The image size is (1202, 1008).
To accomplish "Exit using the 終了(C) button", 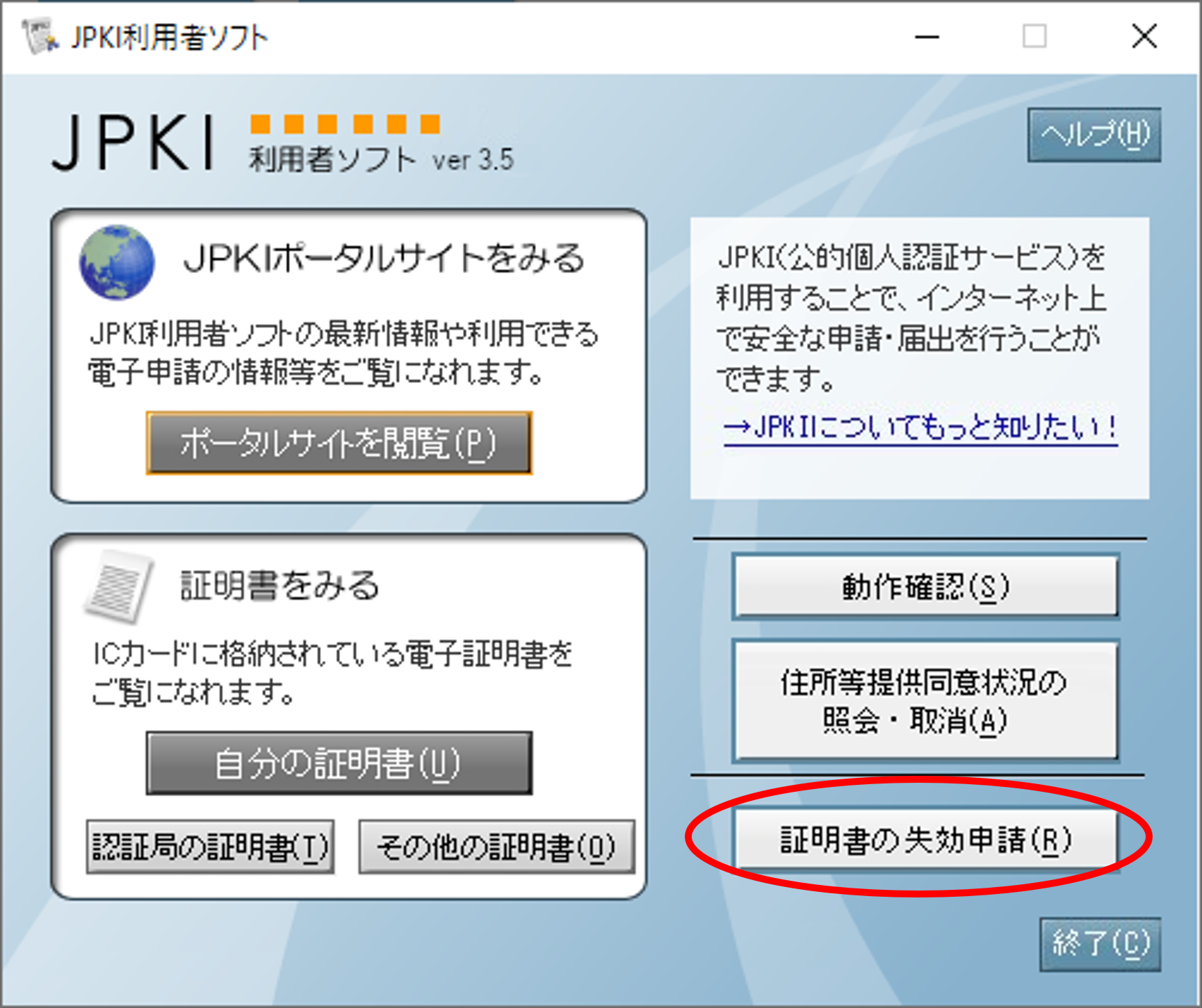I will [1101, 944].
